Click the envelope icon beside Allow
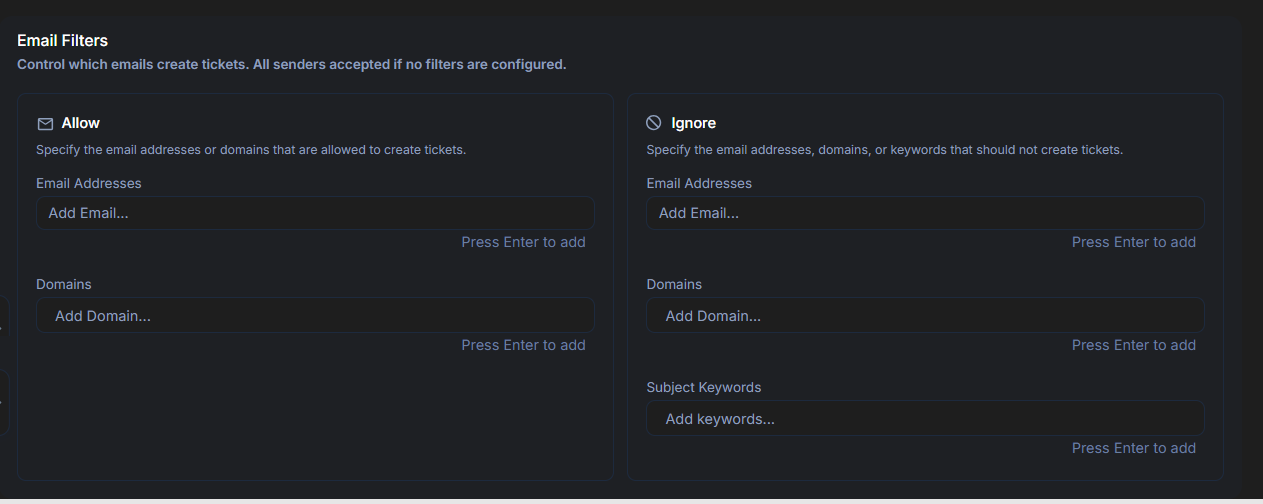Image resolution: width=1263 pixels, height=504 pixels. (x=45, y=123)
